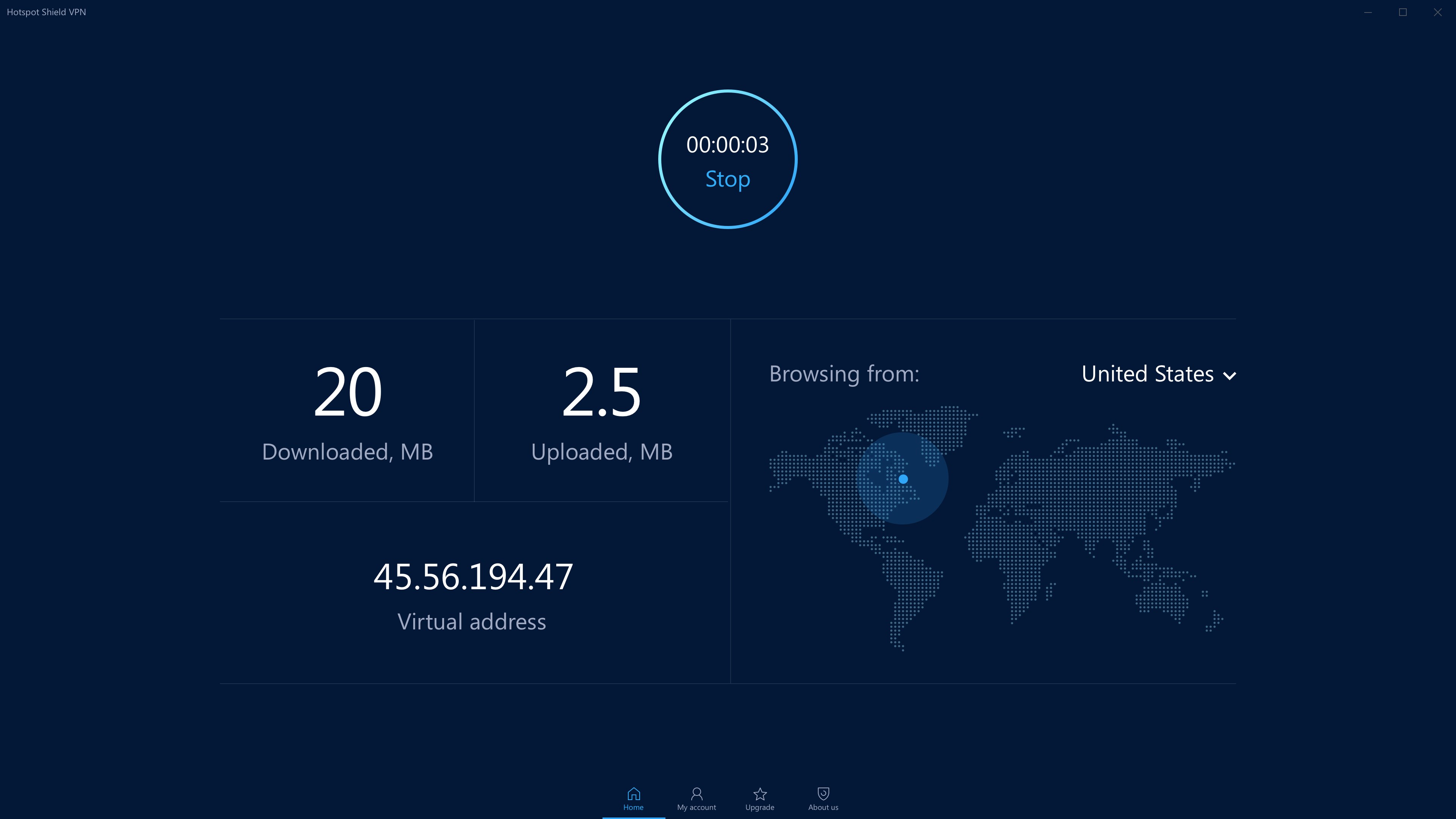
Task: Select the Home icon in bottom navigation
Action: pos(634,793)
